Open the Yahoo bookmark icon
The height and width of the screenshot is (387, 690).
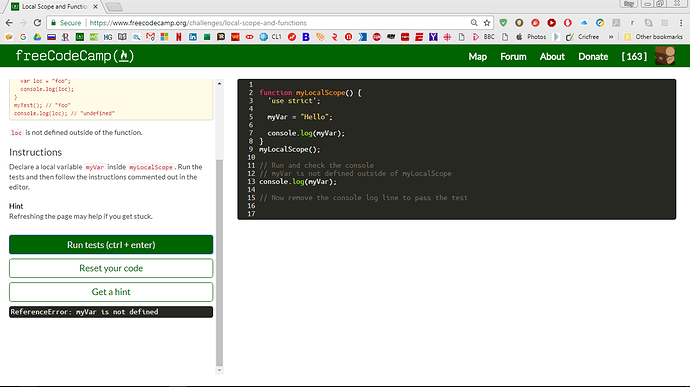tap(433, 37)
